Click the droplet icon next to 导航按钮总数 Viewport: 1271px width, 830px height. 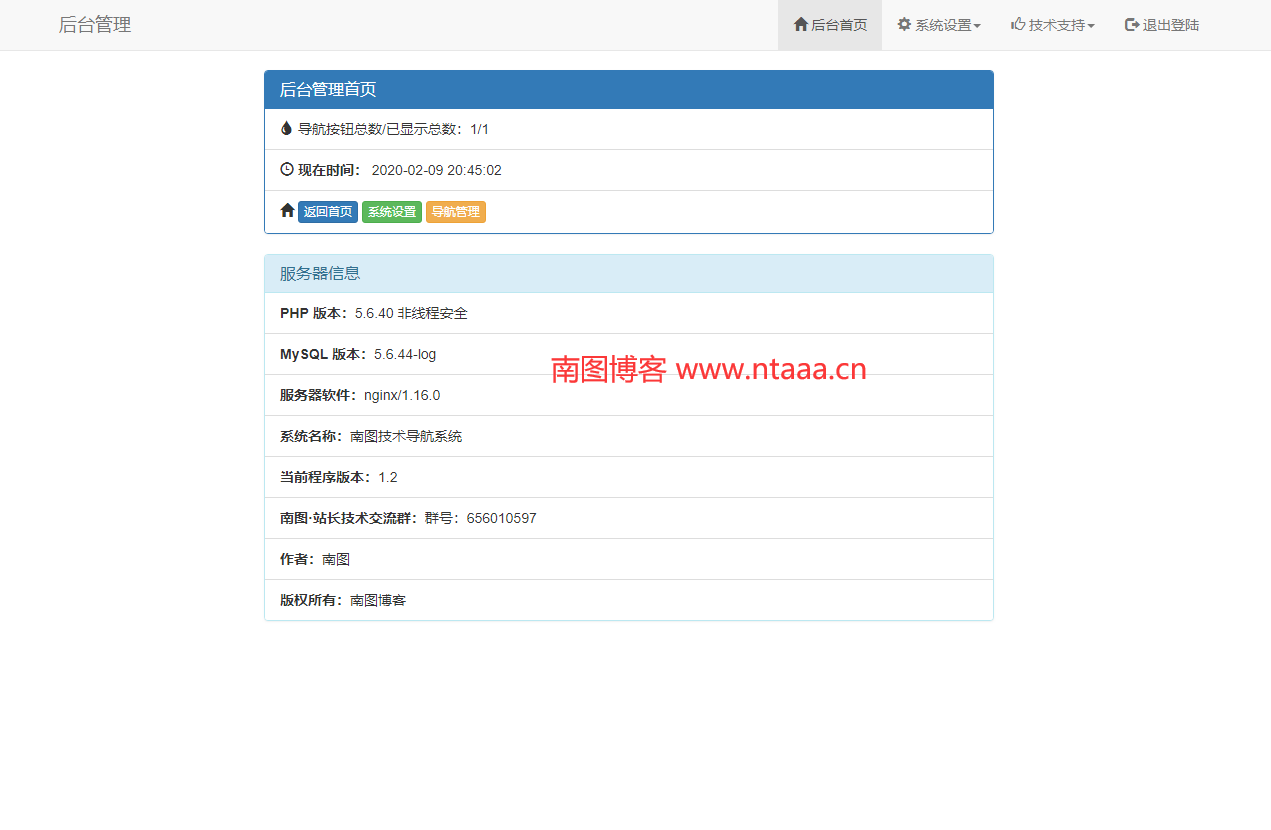(286, 129)
